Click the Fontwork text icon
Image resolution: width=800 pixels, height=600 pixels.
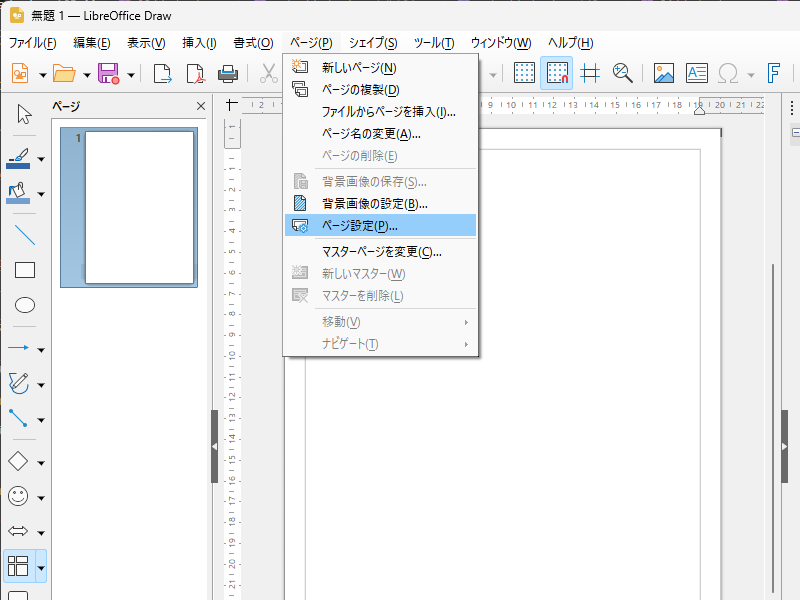tap(774, 73)
